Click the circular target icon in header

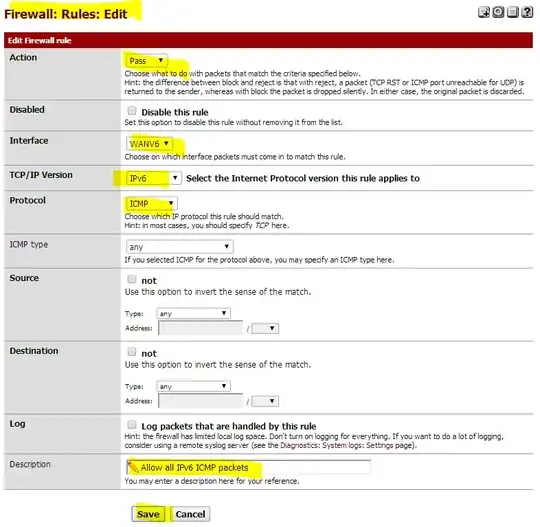coord(498,12)
